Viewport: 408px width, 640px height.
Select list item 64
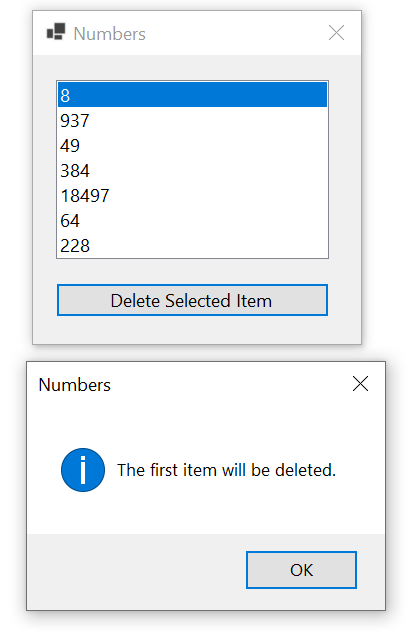pos(192,220)
